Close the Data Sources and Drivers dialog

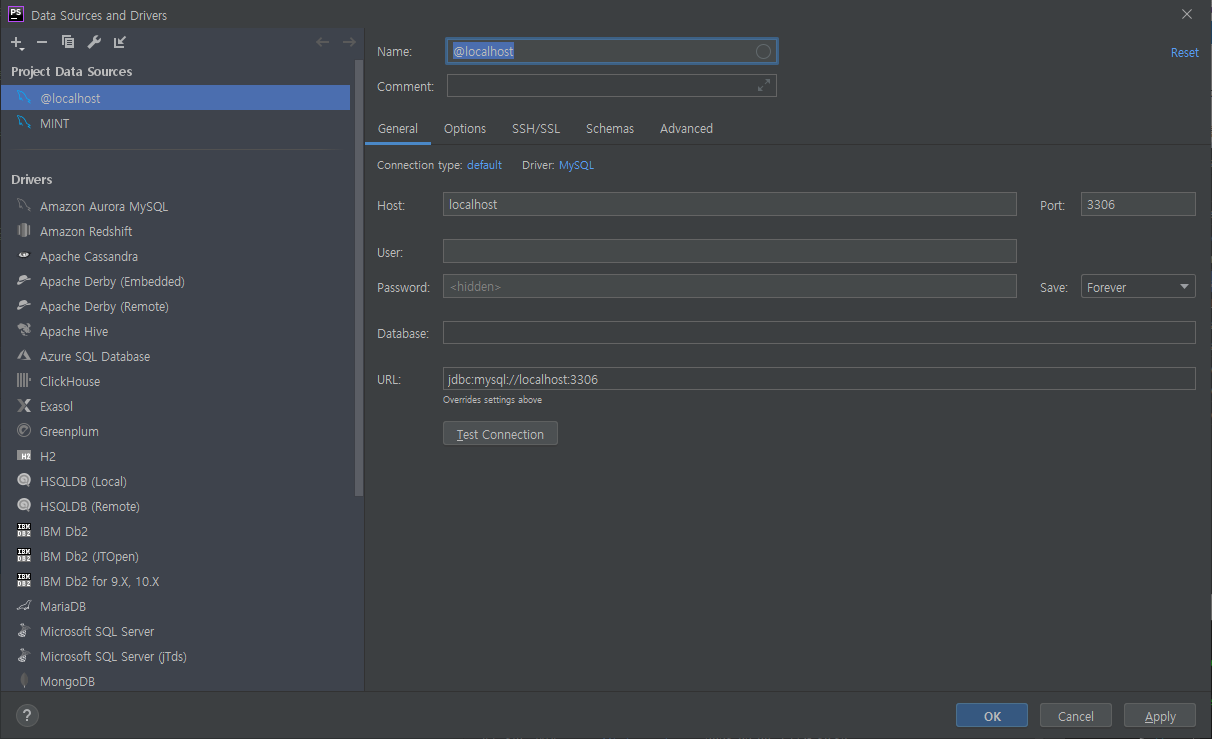(x=1187, y=14)
